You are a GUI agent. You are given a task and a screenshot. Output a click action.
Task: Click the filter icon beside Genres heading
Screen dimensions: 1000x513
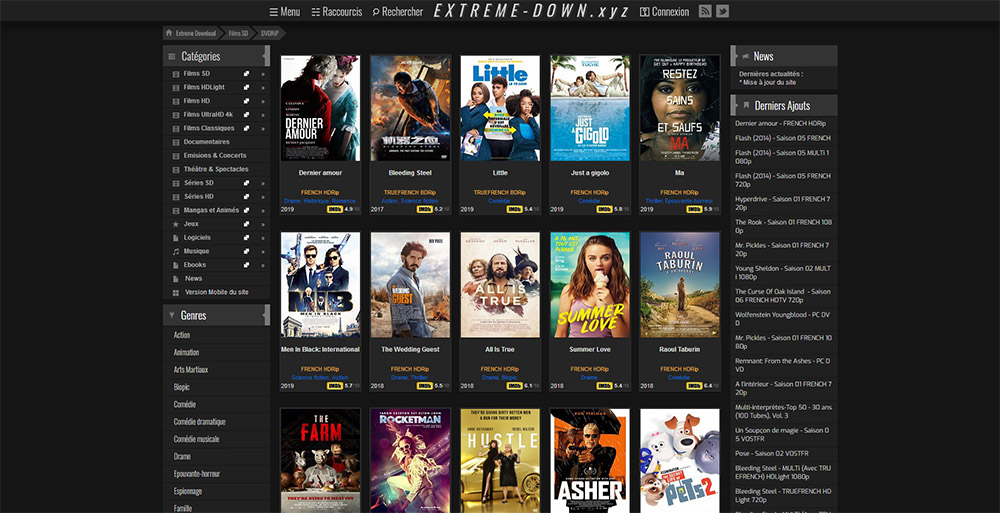pos(172,315)
